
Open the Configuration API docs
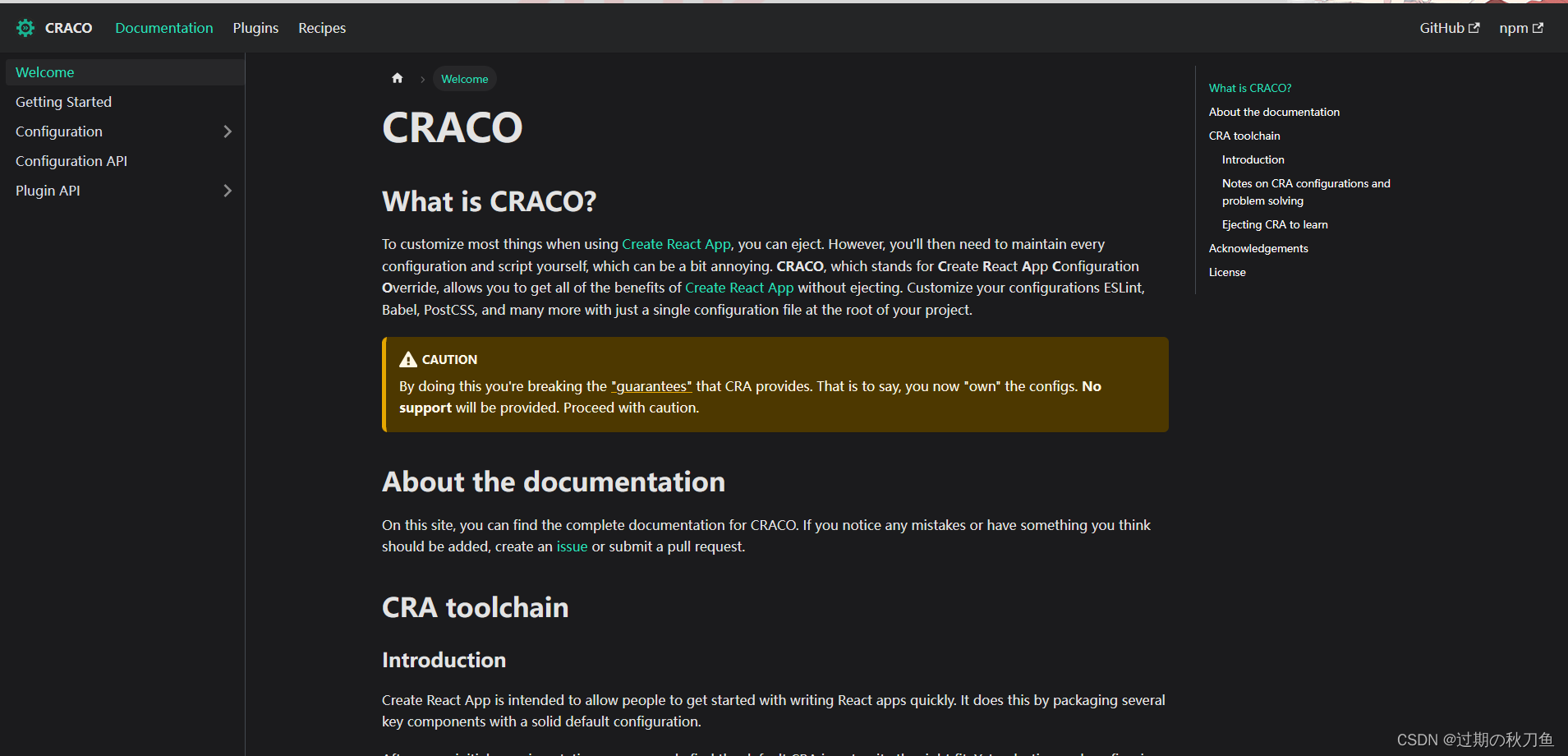[x=71, y=160]
